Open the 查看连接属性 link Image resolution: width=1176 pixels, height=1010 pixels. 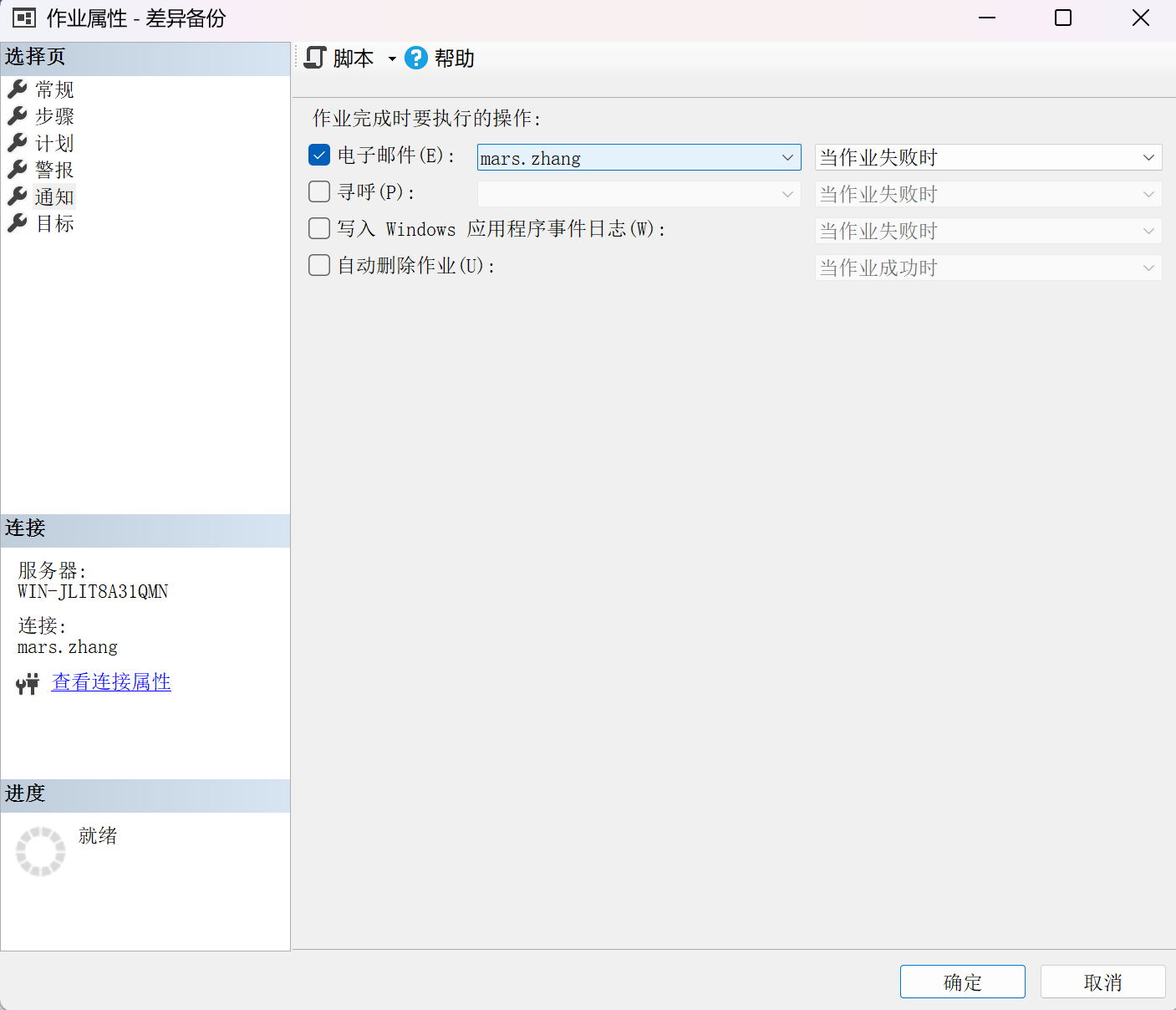(x=111, y=682)
